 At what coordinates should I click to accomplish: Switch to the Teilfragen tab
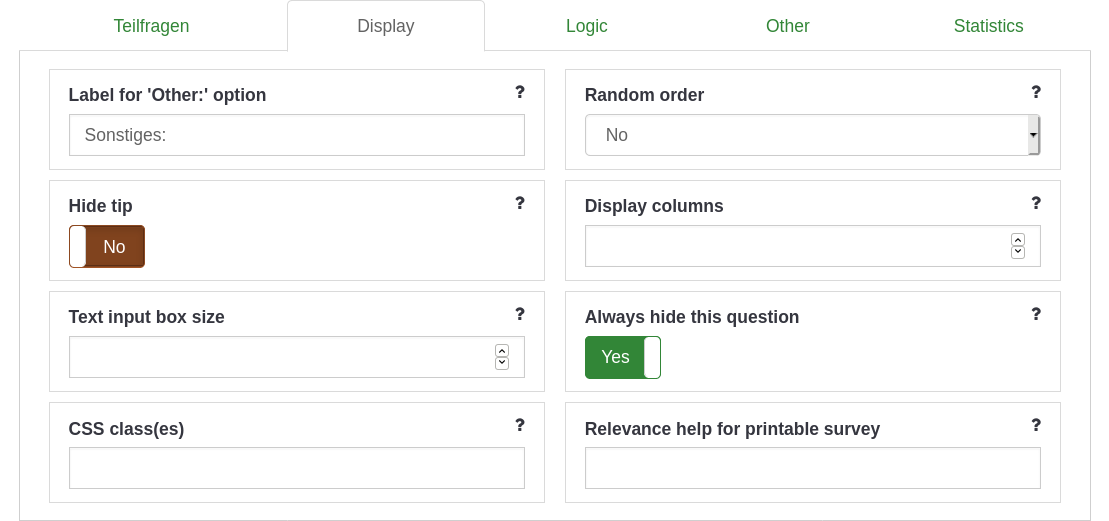point(151,26)
